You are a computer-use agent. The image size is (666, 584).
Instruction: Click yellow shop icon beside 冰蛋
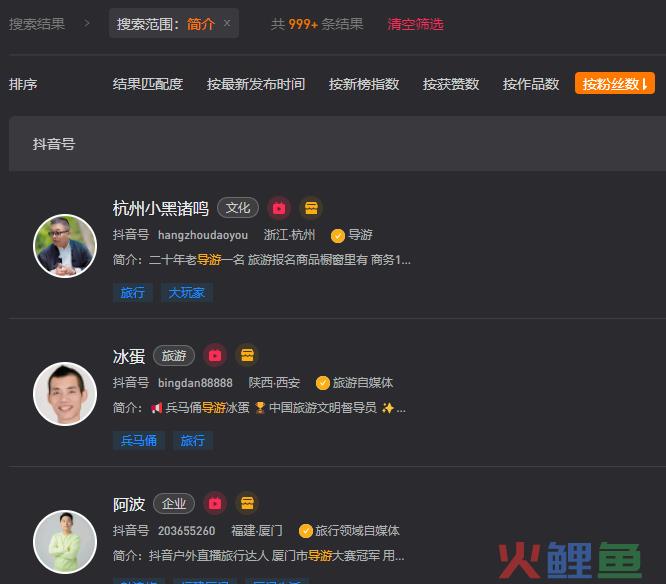click(247, 355)
